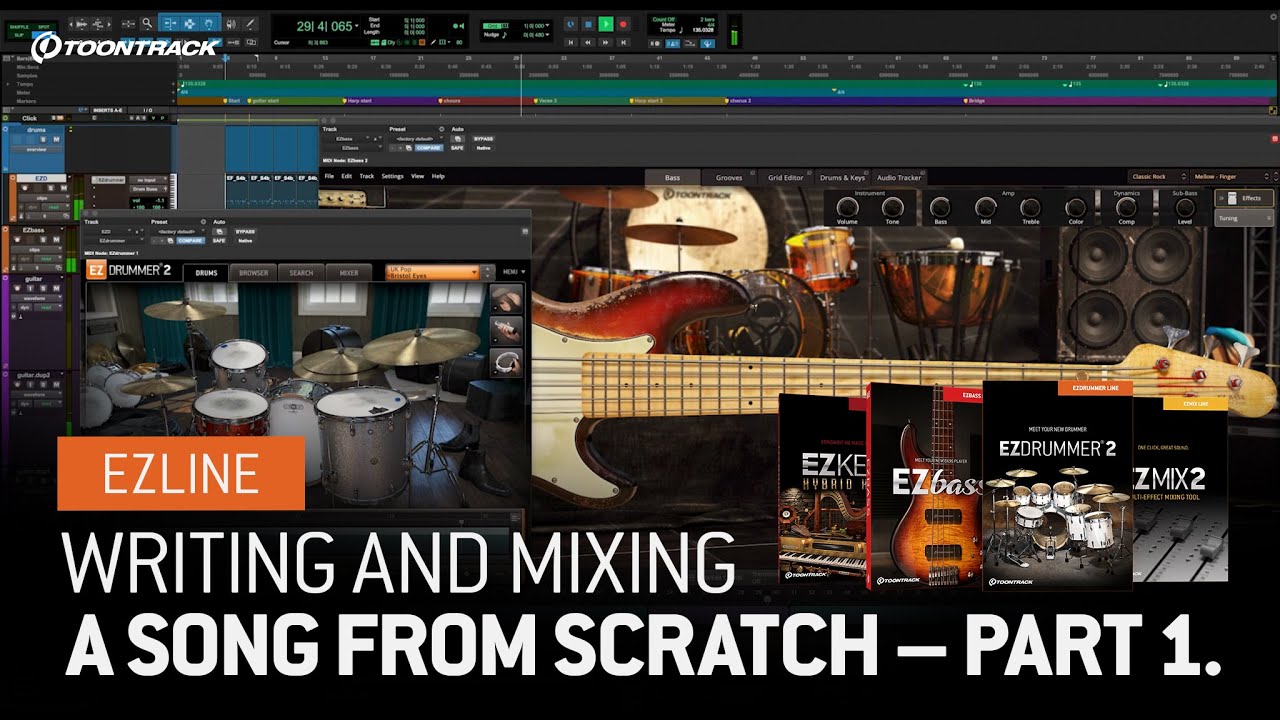Viewport: 1280px width, 720px height.
Task: Select the Zoomer magnifier tool
Action: 146,23
